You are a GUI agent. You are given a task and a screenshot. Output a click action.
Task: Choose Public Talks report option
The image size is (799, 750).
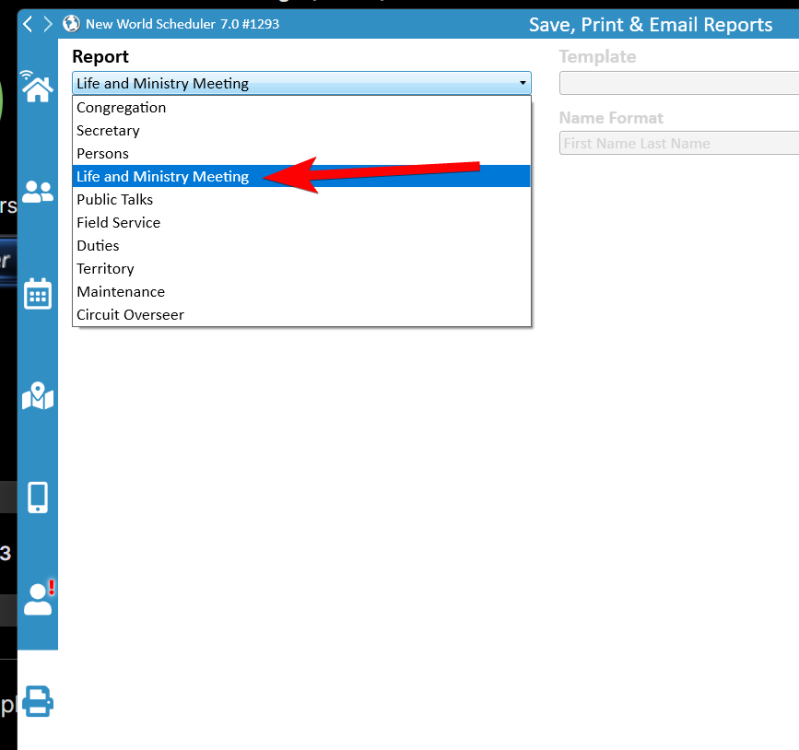click(115, 200)
